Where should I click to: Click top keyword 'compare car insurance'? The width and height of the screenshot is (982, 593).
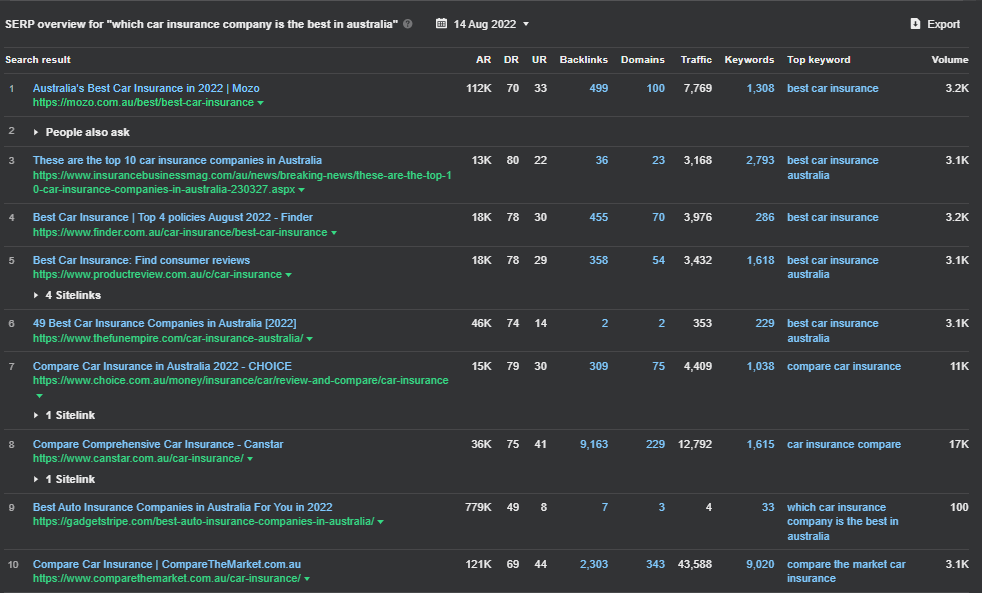pyautogui.click(x=844, y=366)
